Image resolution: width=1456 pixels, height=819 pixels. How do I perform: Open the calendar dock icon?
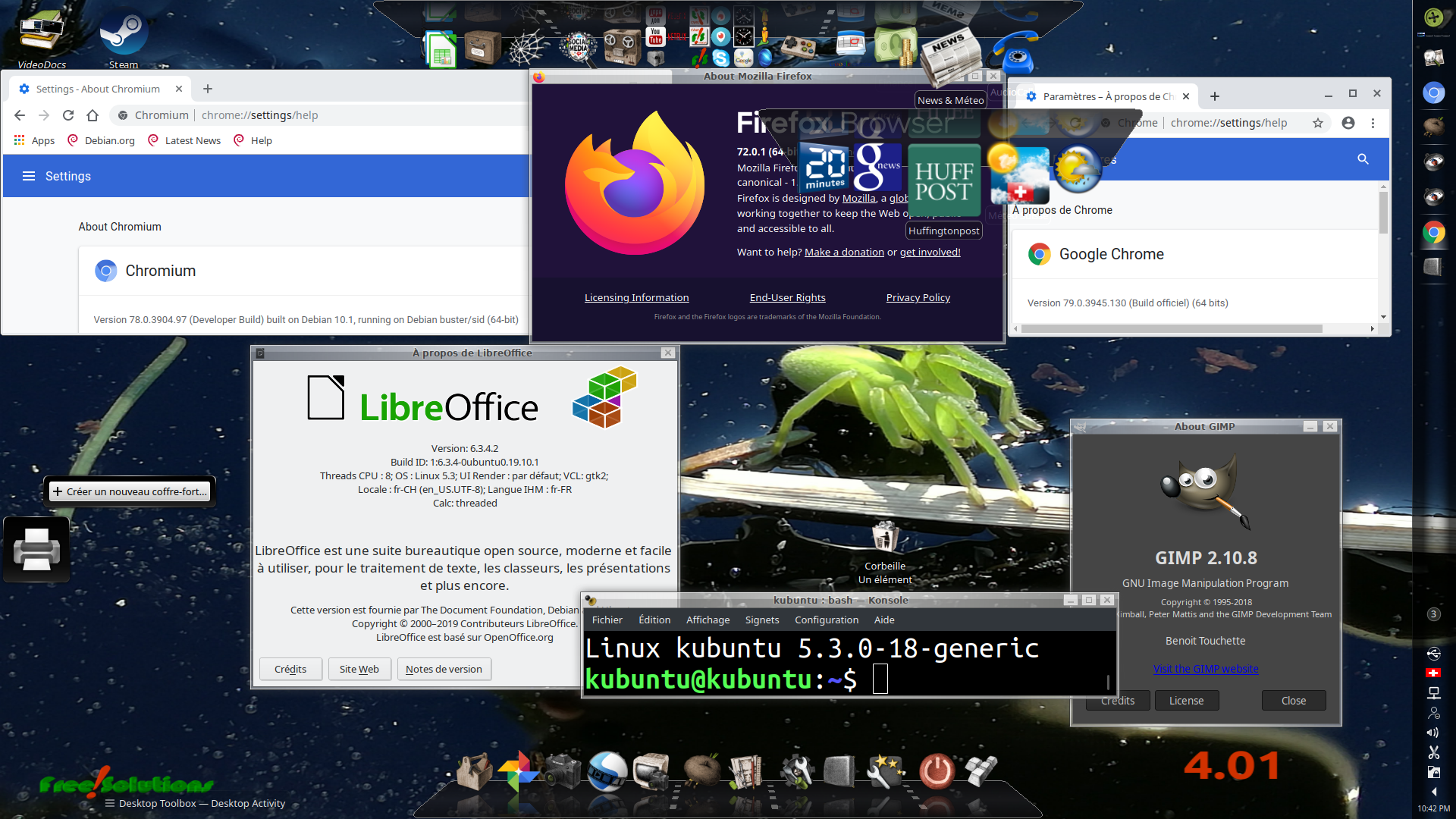pos(851,43)
